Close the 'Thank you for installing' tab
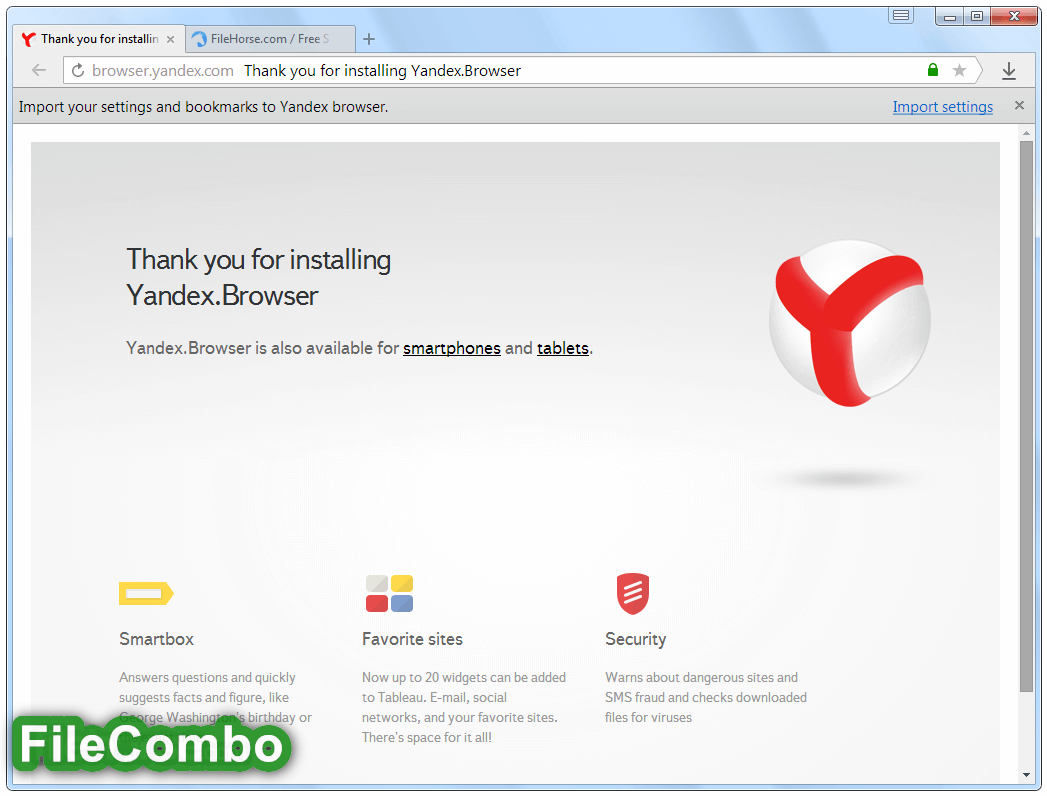Image resolution: width=1047 pixels, height=796 pixels. (170, 39)
